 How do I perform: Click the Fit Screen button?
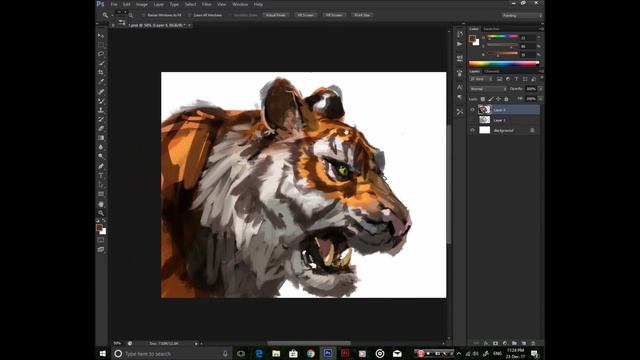(x=305, y=15)
